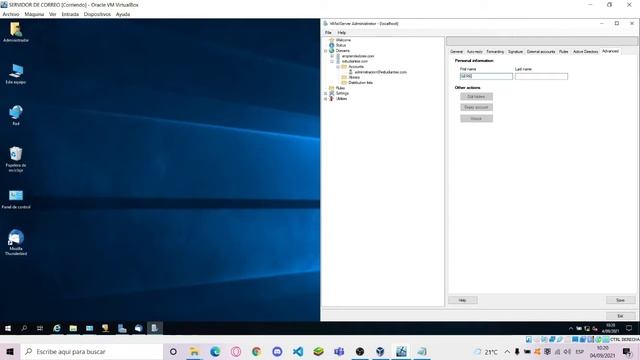The image size is (640, 360).
Task: Click the Empty account button
Action: click(x=476, y=107)
